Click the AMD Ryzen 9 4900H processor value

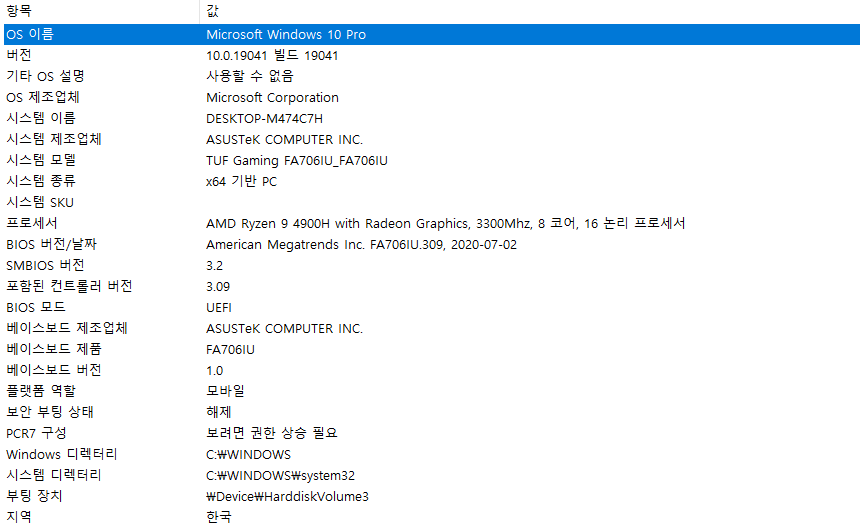point(445,223)
